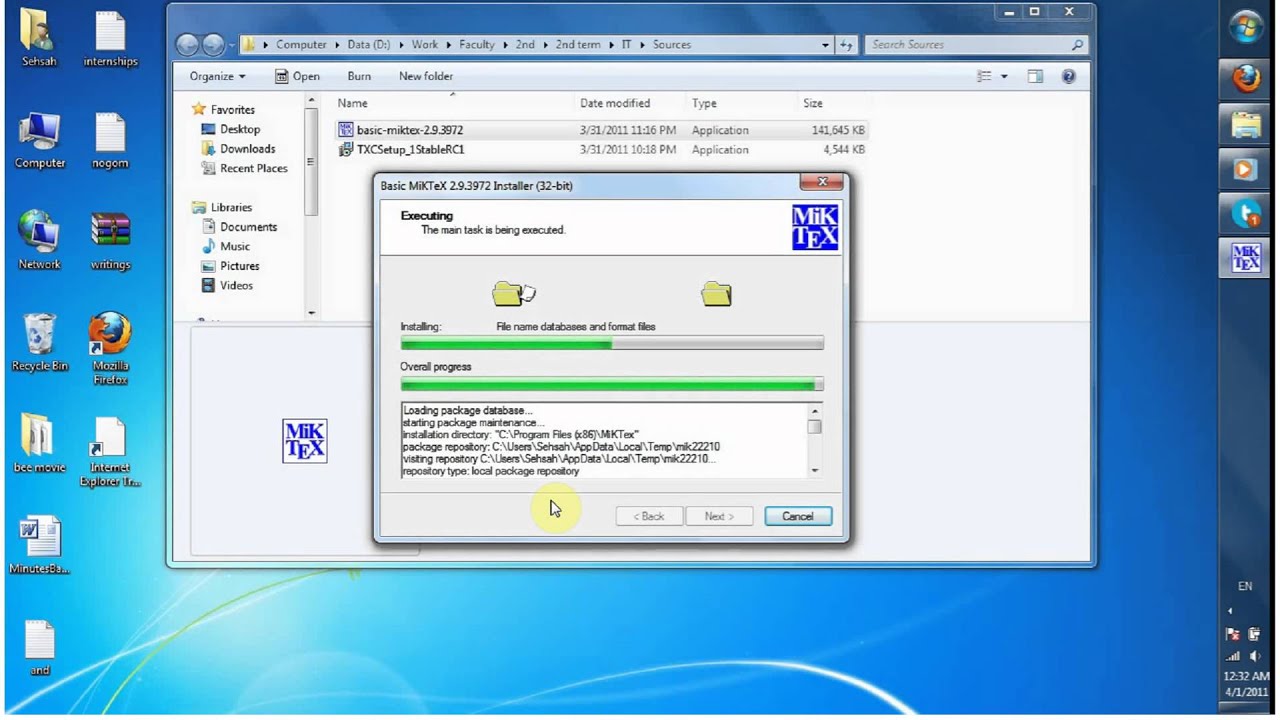The height and width of the screenshot is (720, 1280).
Task: Select the Mozilla Firefox desktop shortcut
Action: (x=110, y=349)
